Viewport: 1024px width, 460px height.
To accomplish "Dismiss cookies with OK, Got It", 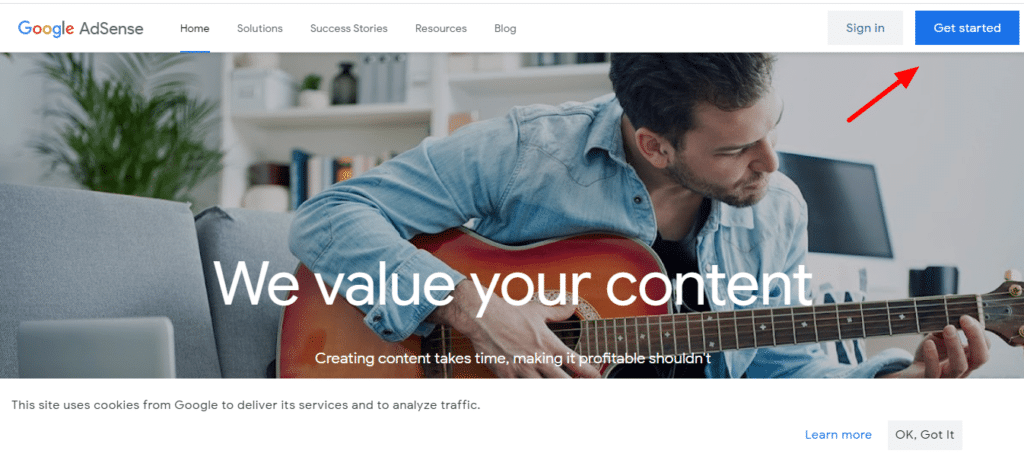I will click(925, 435).
